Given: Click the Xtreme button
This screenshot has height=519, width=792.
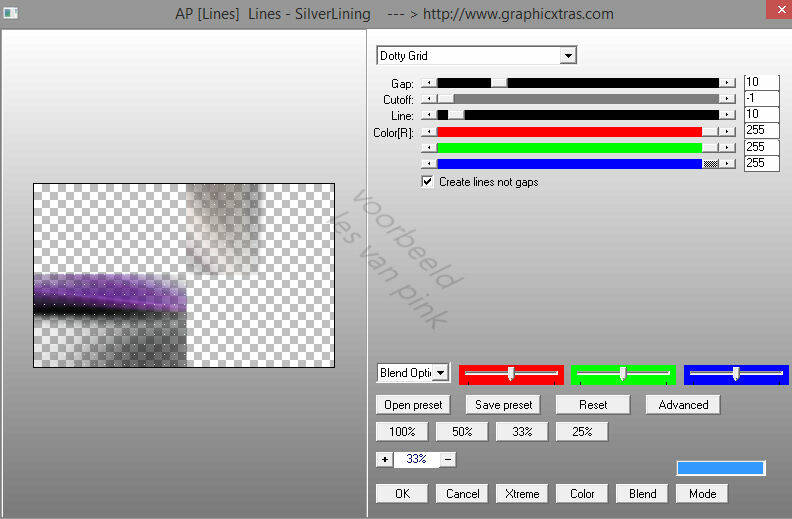Looking at the screenshot, I should 522,494.
